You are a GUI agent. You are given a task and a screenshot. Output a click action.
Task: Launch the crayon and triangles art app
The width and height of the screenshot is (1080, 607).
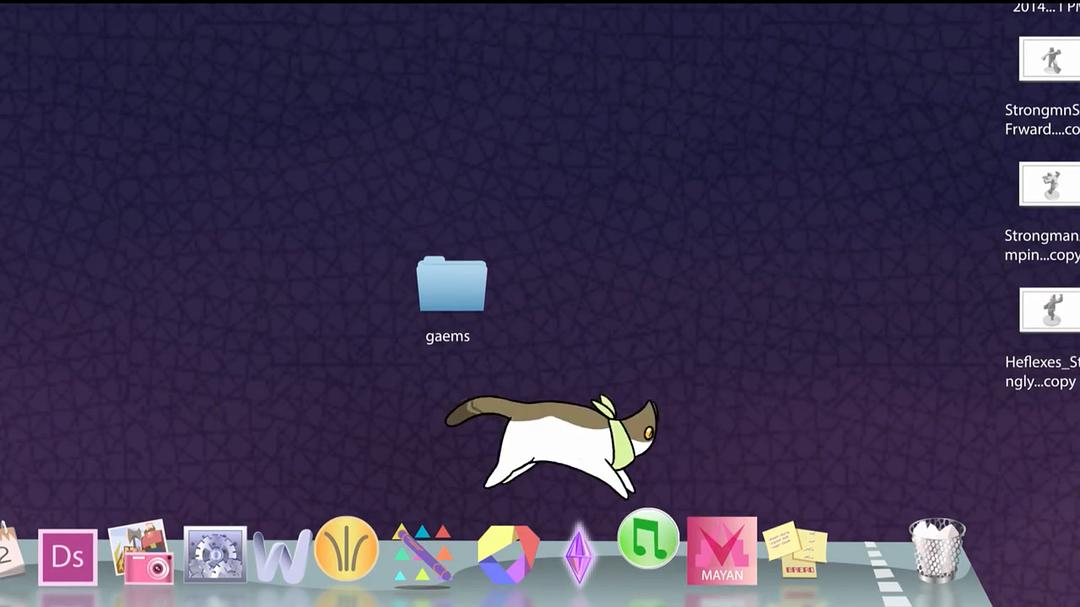point(422,553)
